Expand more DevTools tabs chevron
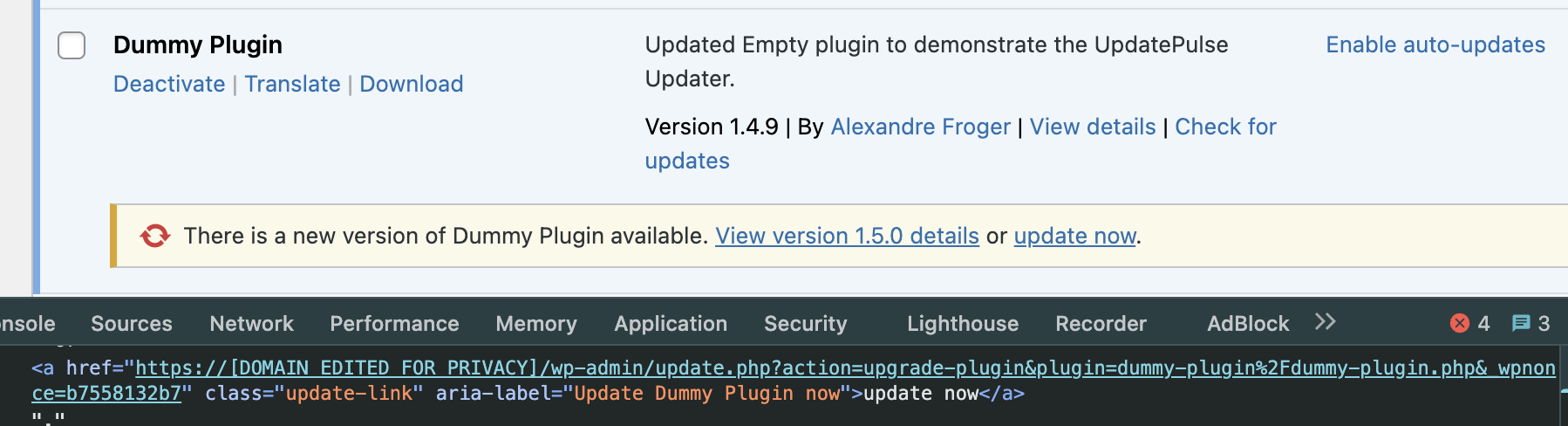 tap(1325, 322)
